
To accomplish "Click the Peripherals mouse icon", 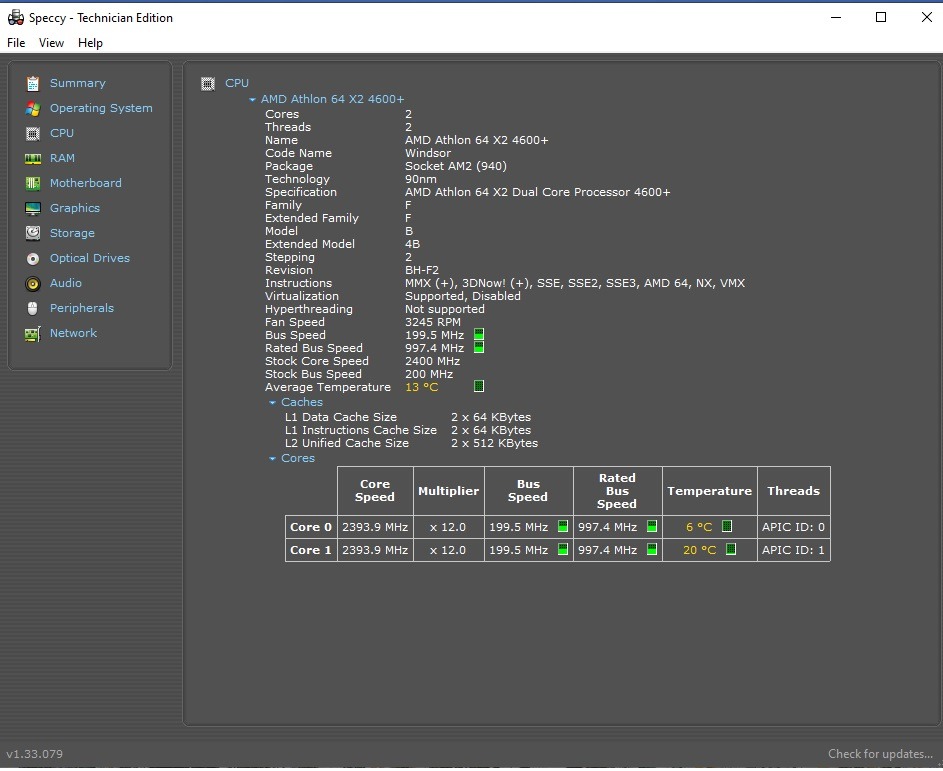I will tap(32, 309).
